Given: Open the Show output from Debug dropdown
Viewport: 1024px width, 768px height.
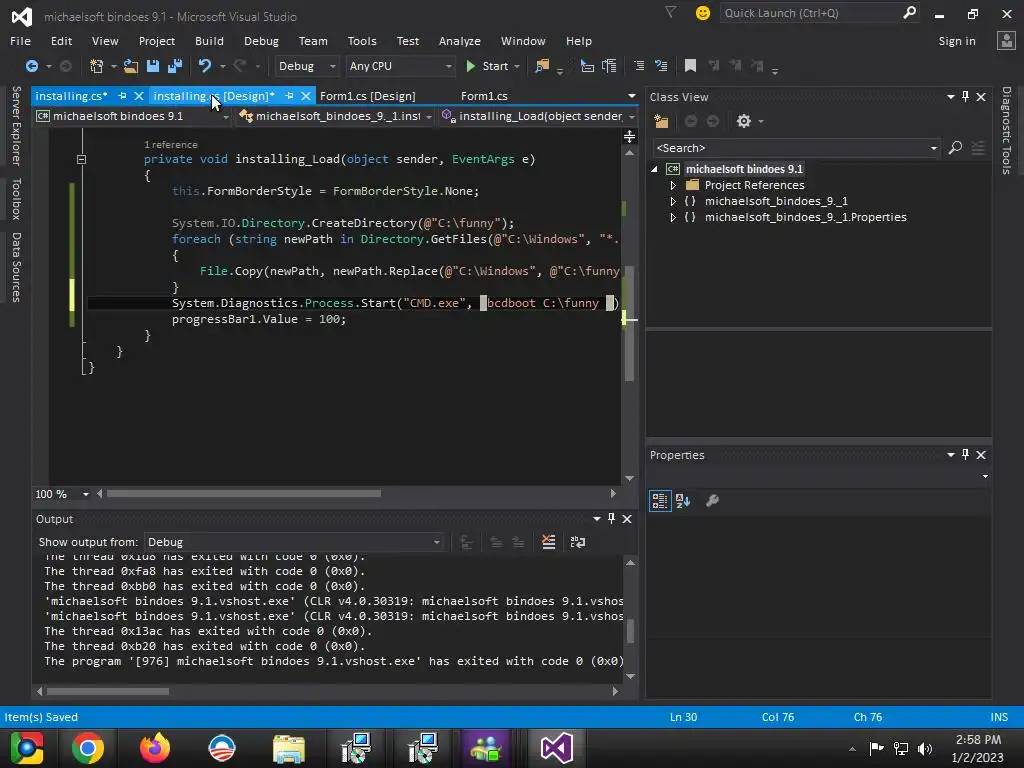Looking at the screenshot, I should click(294, 542).
